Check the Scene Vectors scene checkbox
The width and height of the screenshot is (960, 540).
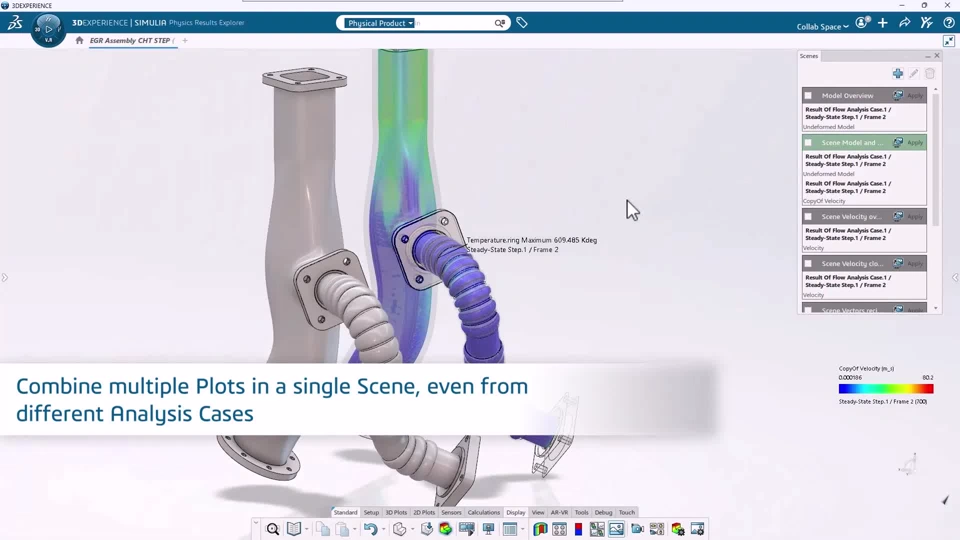pyautogui.click(x=808, y=310)
